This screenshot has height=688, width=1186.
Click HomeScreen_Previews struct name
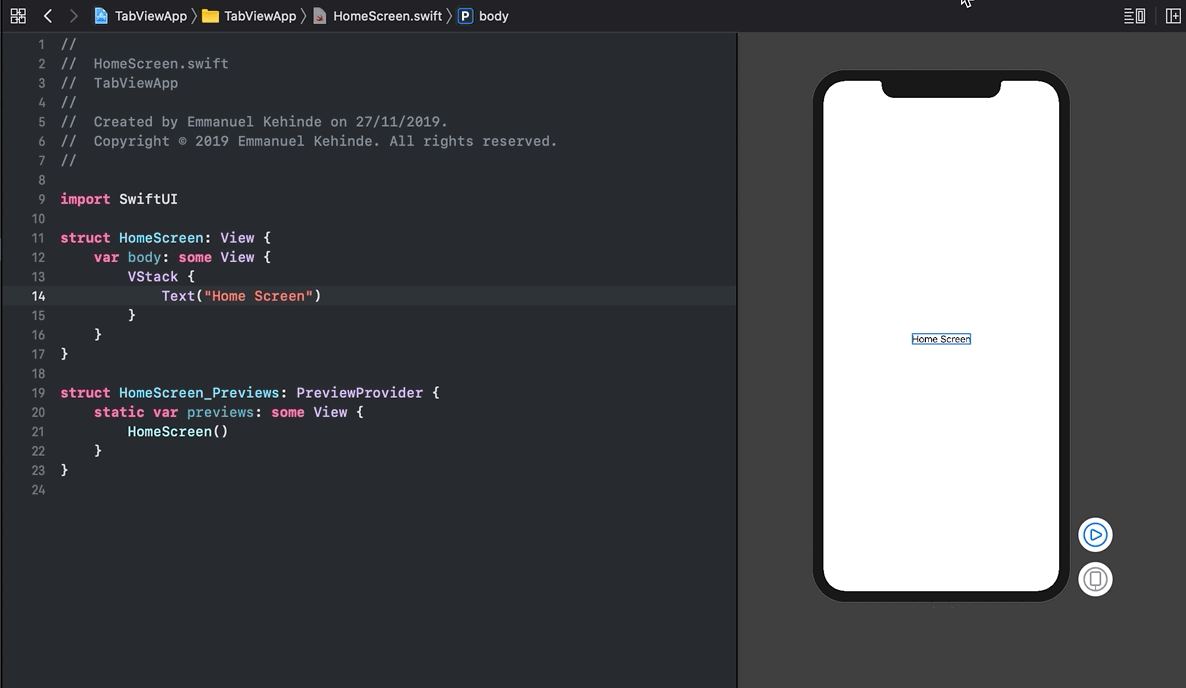pyautogui.click(x=199, y=392)
